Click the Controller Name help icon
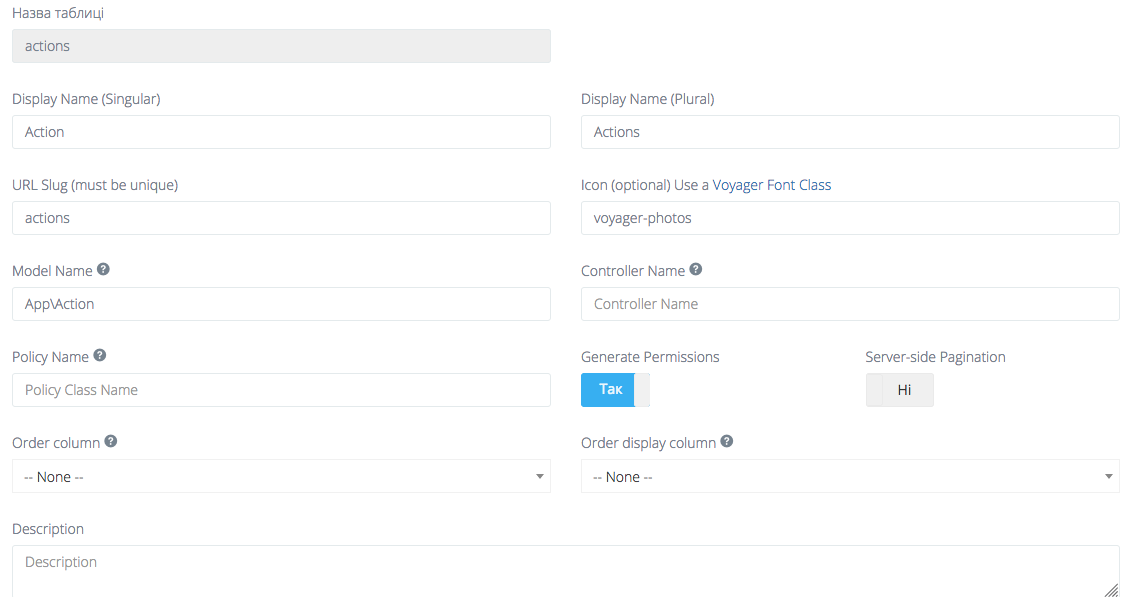 click(x=695, y=269)
